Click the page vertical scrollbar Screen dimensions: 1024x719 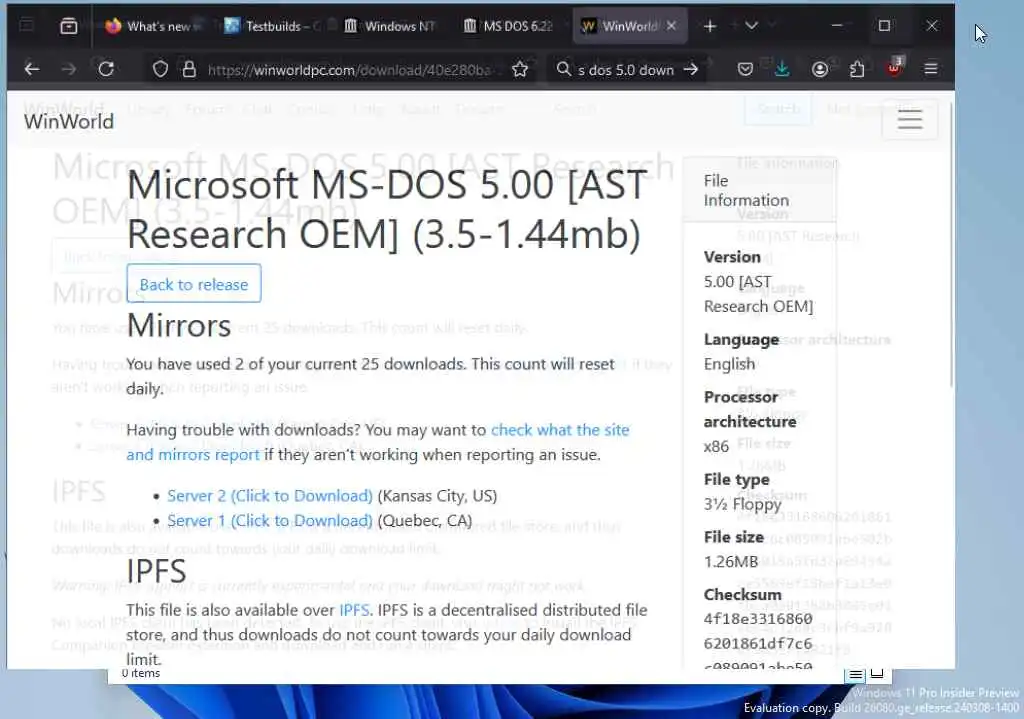coord(951,245)
